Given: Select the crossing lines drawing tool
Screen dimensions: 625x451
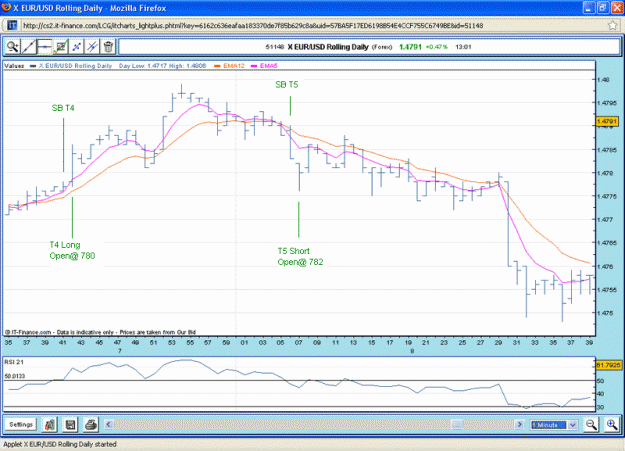Looking at the screenshot, I should coord(92,47).
